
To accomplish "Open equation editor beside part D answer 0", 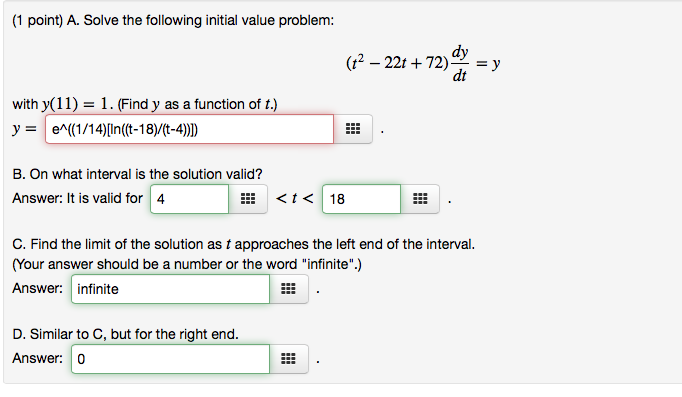I will click(x=288, y=359).
